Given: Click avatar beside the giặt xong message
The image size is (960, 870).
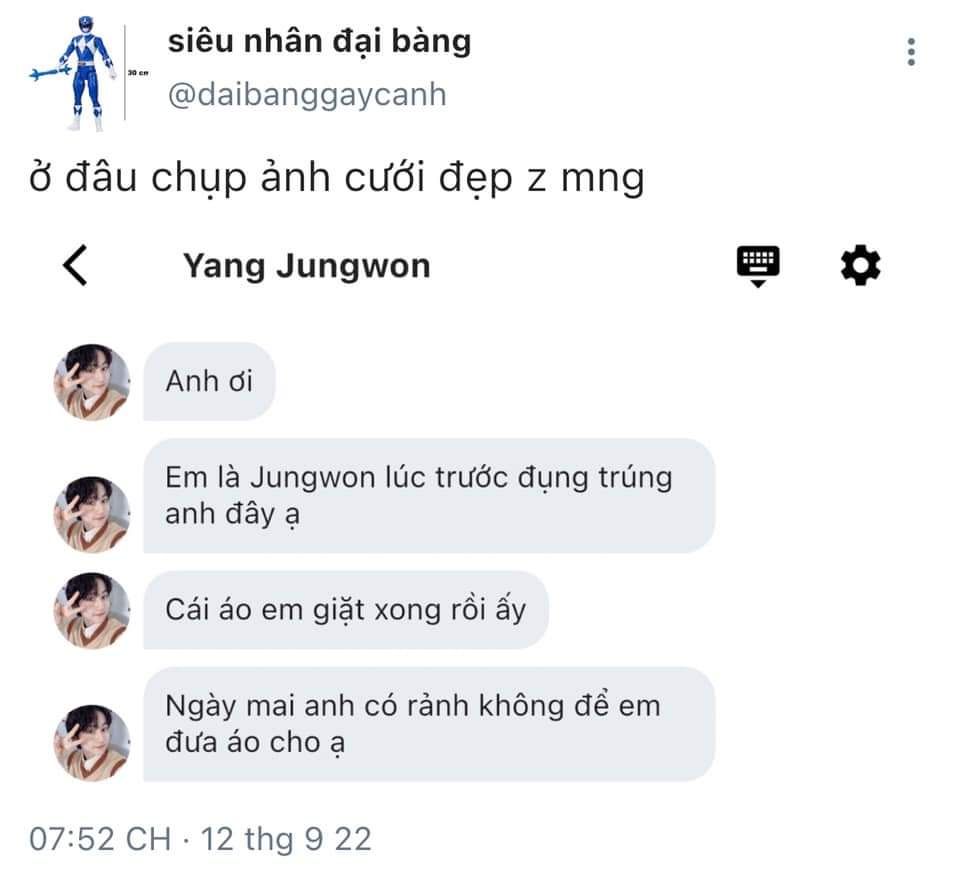Looking at the screenshot, I should click(x=92, y=610).
